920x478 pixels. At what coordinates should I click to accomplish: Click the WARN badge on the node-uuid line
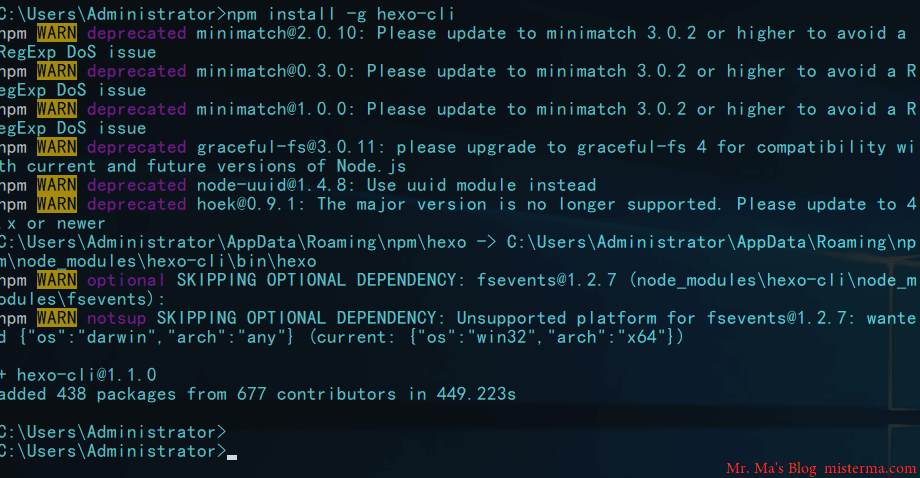coord(56,185)
